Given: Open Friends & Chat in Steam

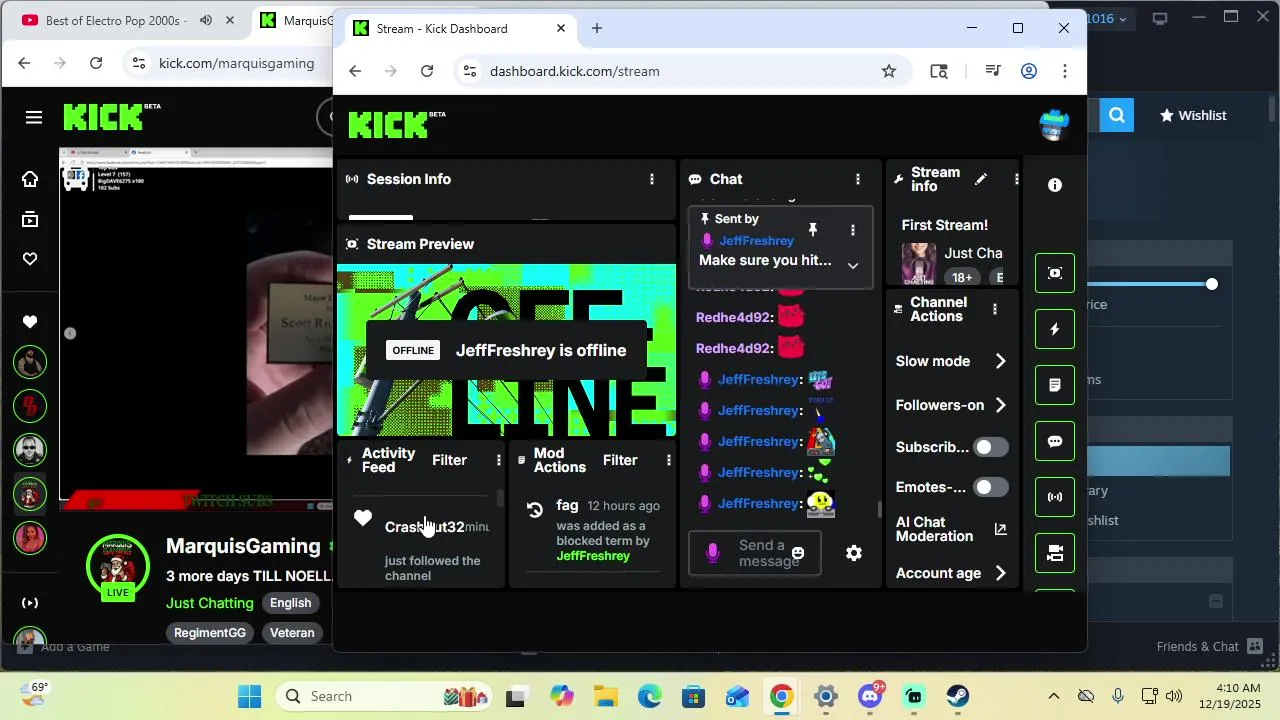Looking at the screenshot, I should [1209, 646].
